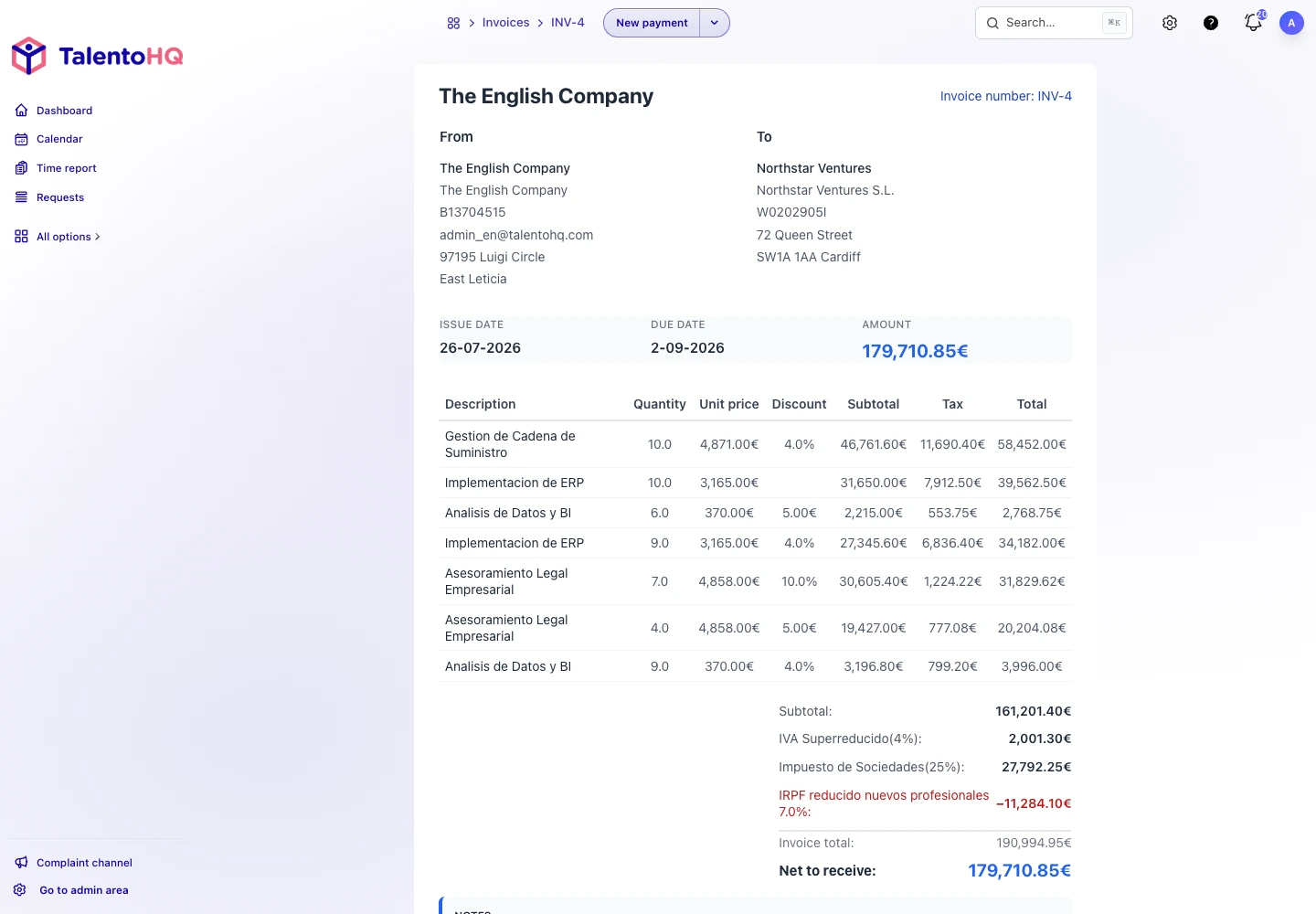Click the 39,562.50€ total cell
The image size is (1316, 914).
1032,483
